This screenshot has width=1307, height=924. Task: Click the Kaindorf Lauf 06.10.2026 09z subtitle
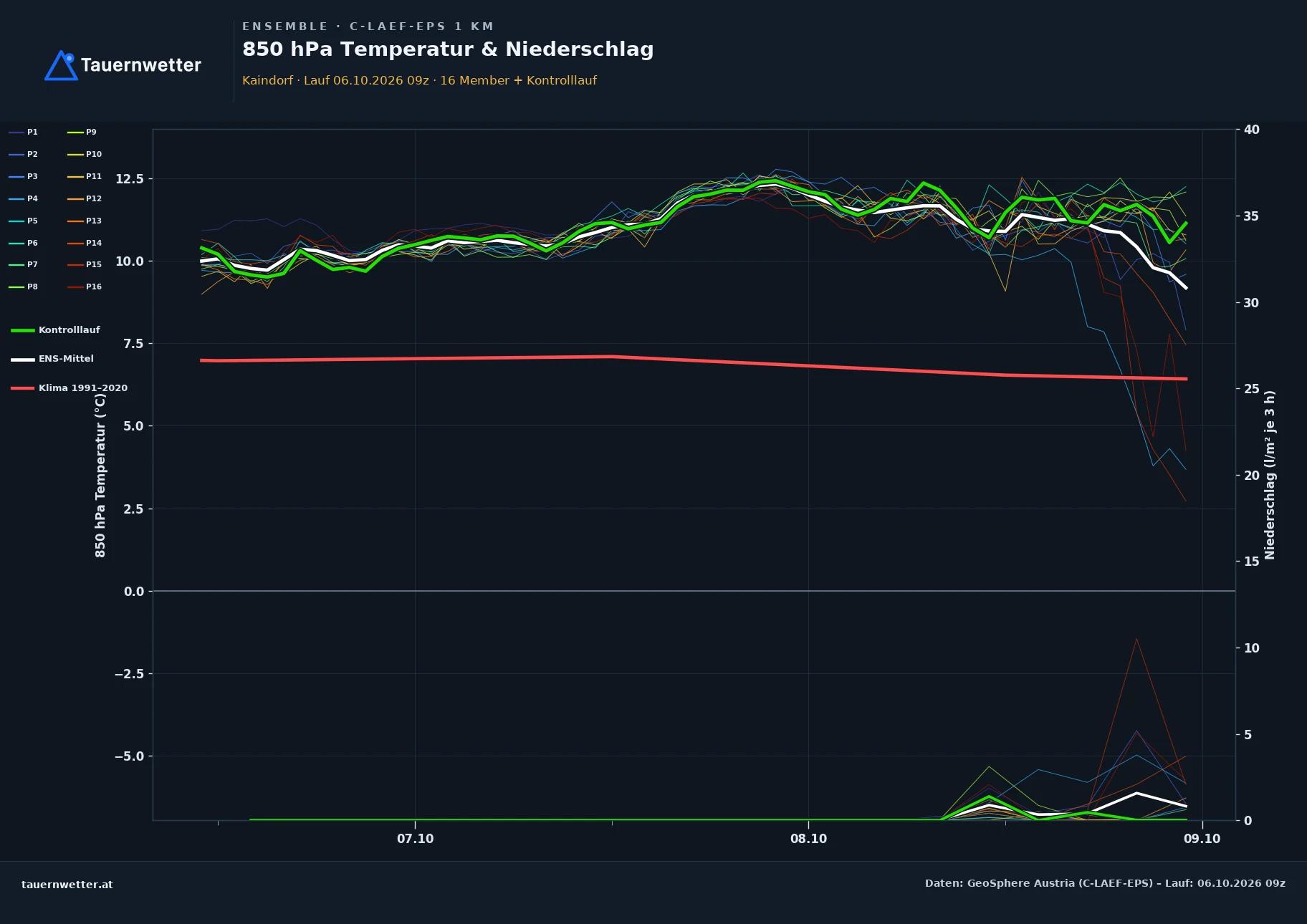(419, 81)
